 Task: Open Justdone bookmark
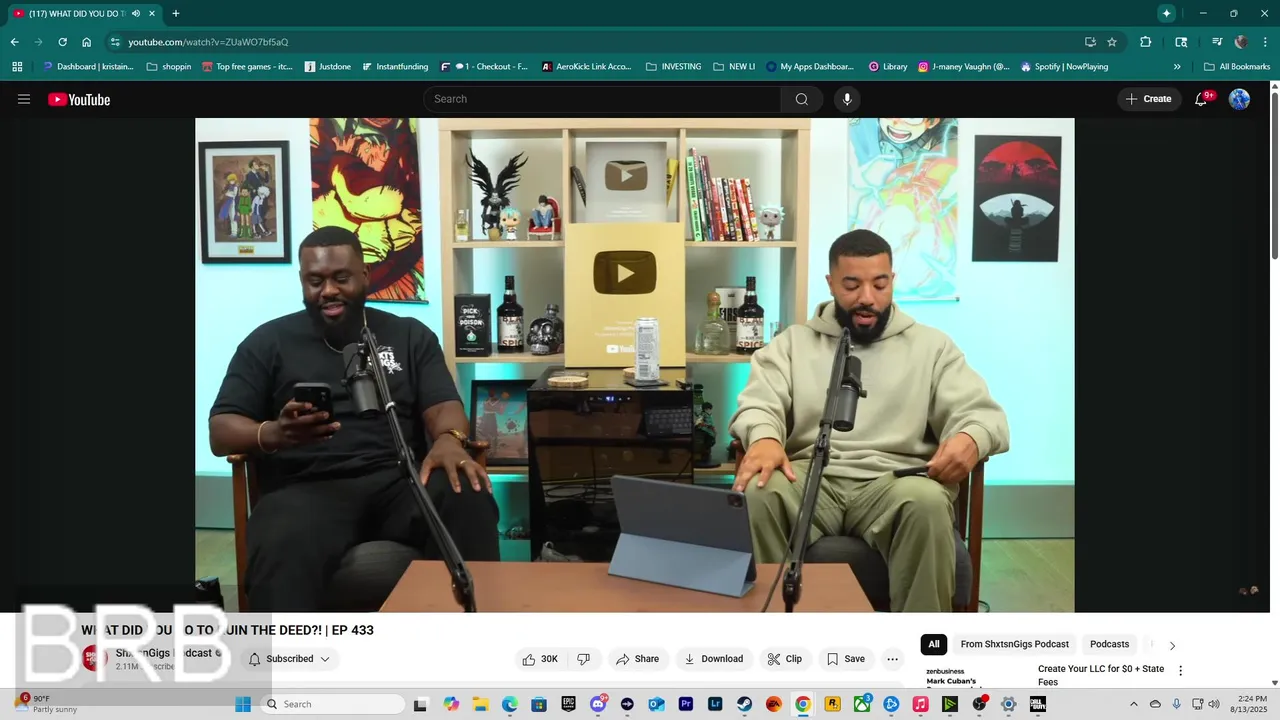click(328, 67)
